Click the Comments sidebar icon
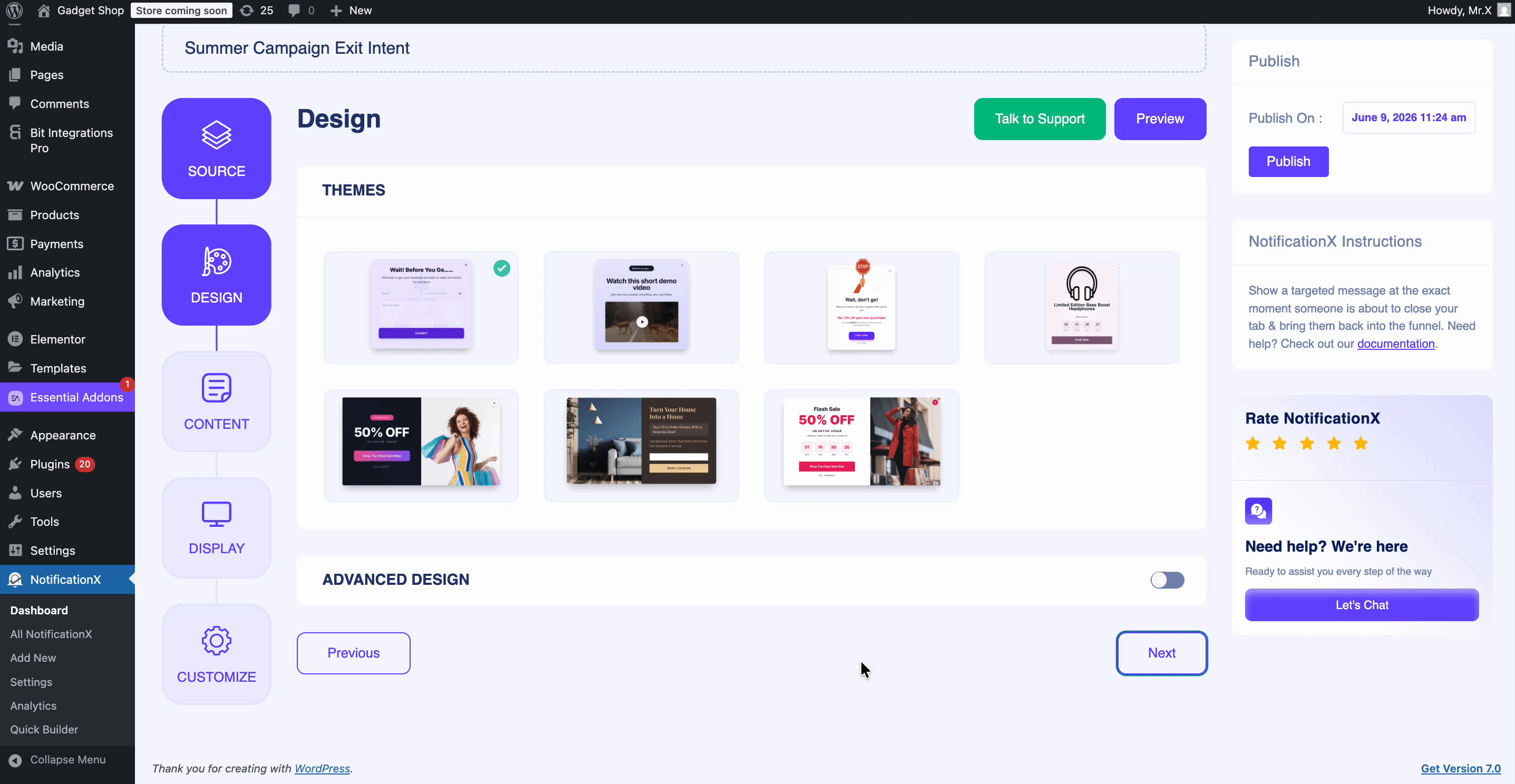Image resolution: width=1515 pixels, height=784 pixels. 15,103
